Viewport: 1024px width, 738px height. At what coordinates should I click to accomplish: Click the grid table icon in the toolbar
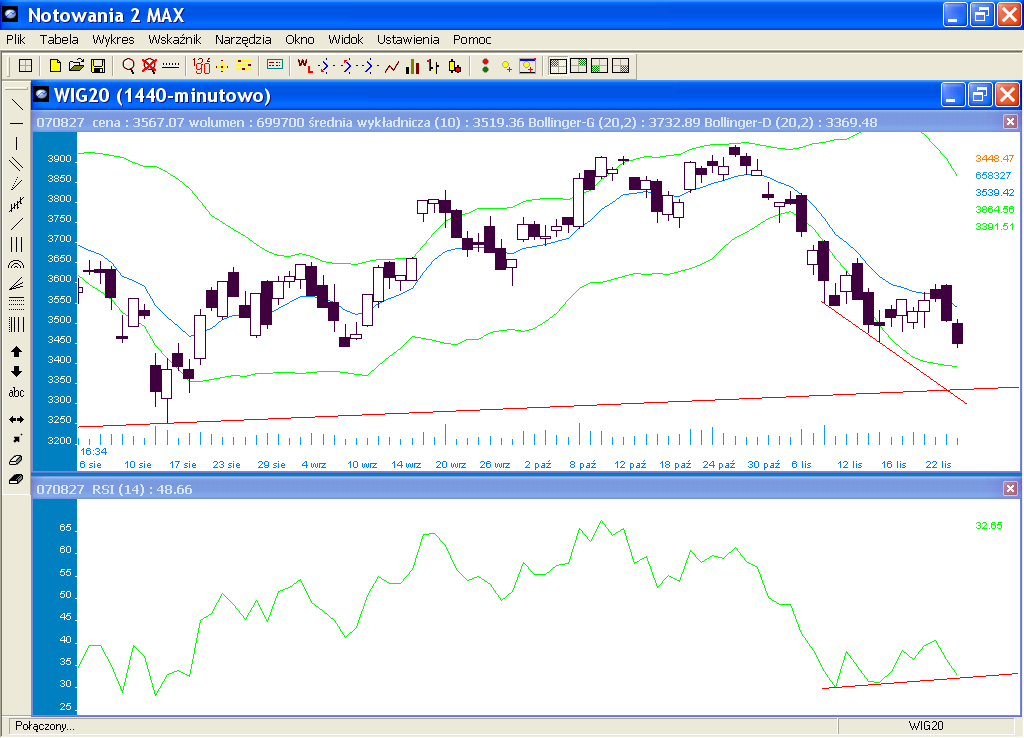(x=25, y=66)
